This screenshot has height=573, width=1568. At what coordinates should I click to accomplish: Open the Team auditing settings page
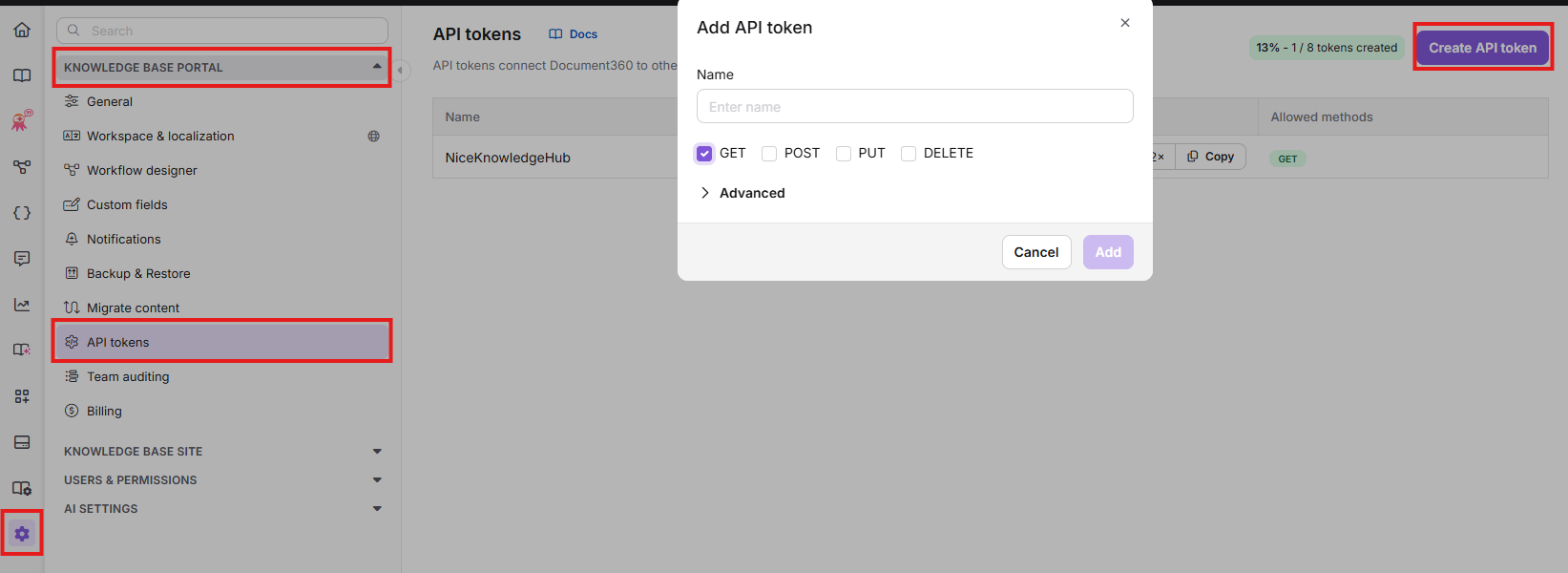(128, 377)
